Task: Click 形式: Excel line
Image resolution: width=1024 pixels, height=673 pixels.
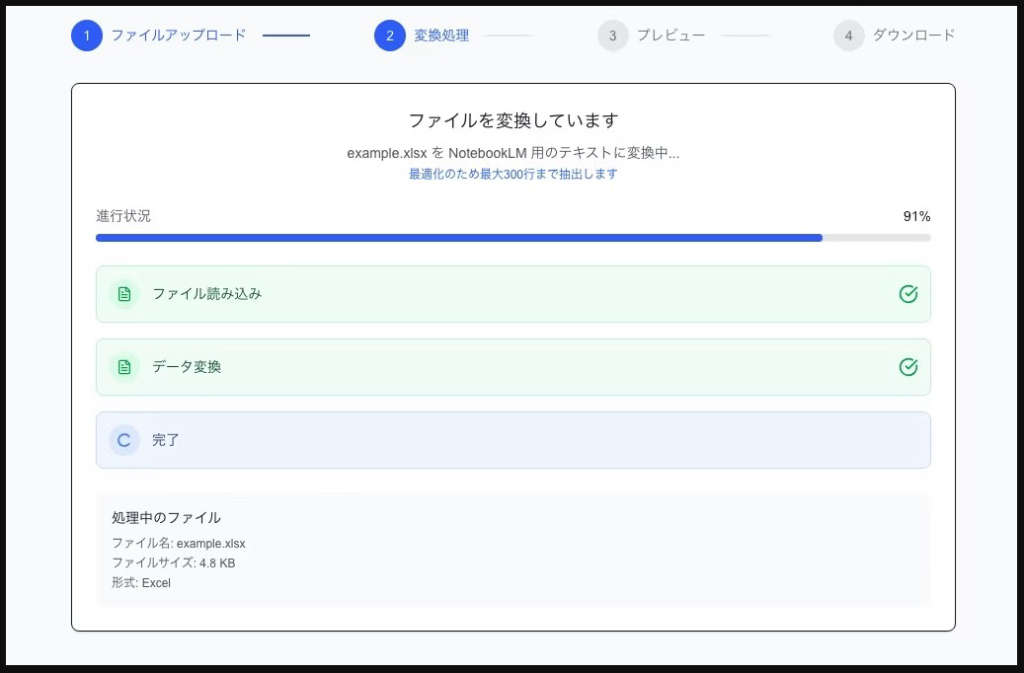Action: tap(141, 583)
